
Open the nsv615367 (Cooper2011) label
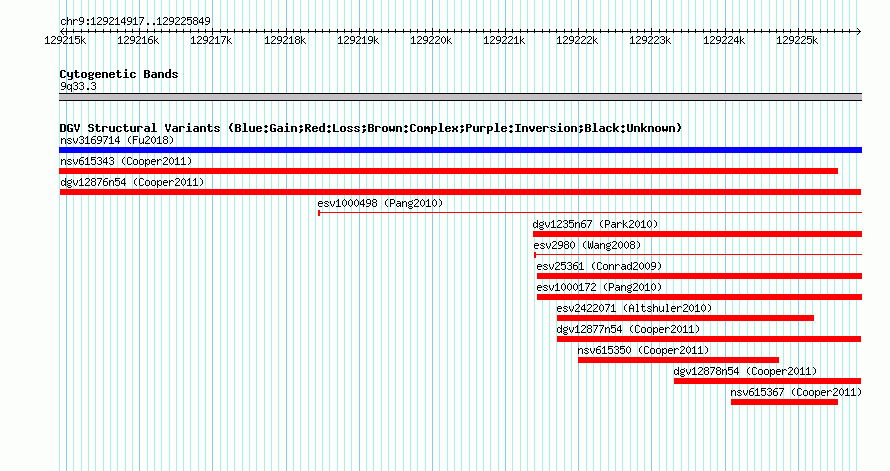[x=796, y=392]
